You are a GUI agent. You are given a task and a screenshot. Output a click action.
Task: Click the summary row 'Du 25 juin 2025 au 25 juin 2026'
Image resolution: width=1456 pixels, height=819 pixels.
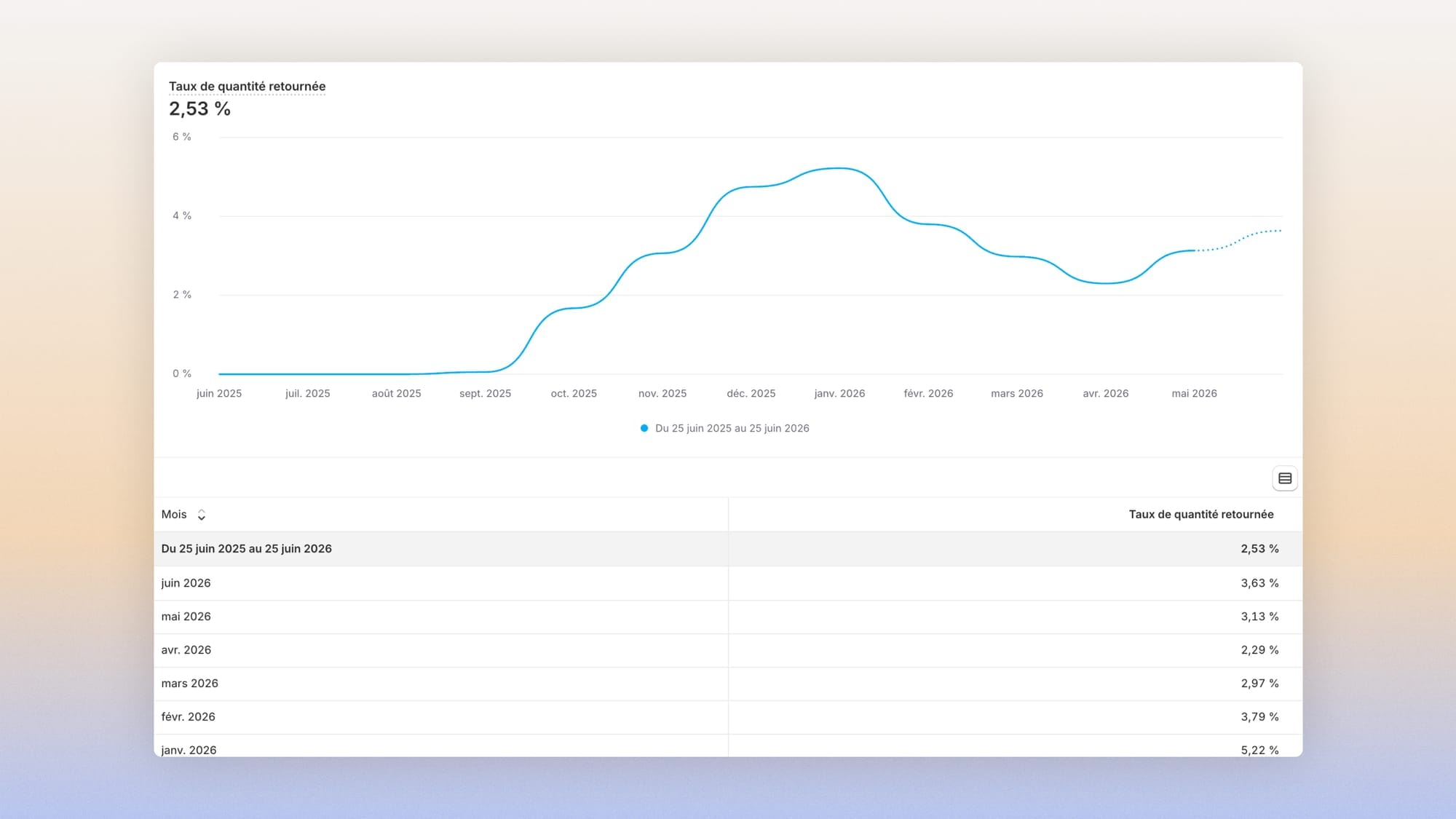pyautogui.click(x=728, y=549)
